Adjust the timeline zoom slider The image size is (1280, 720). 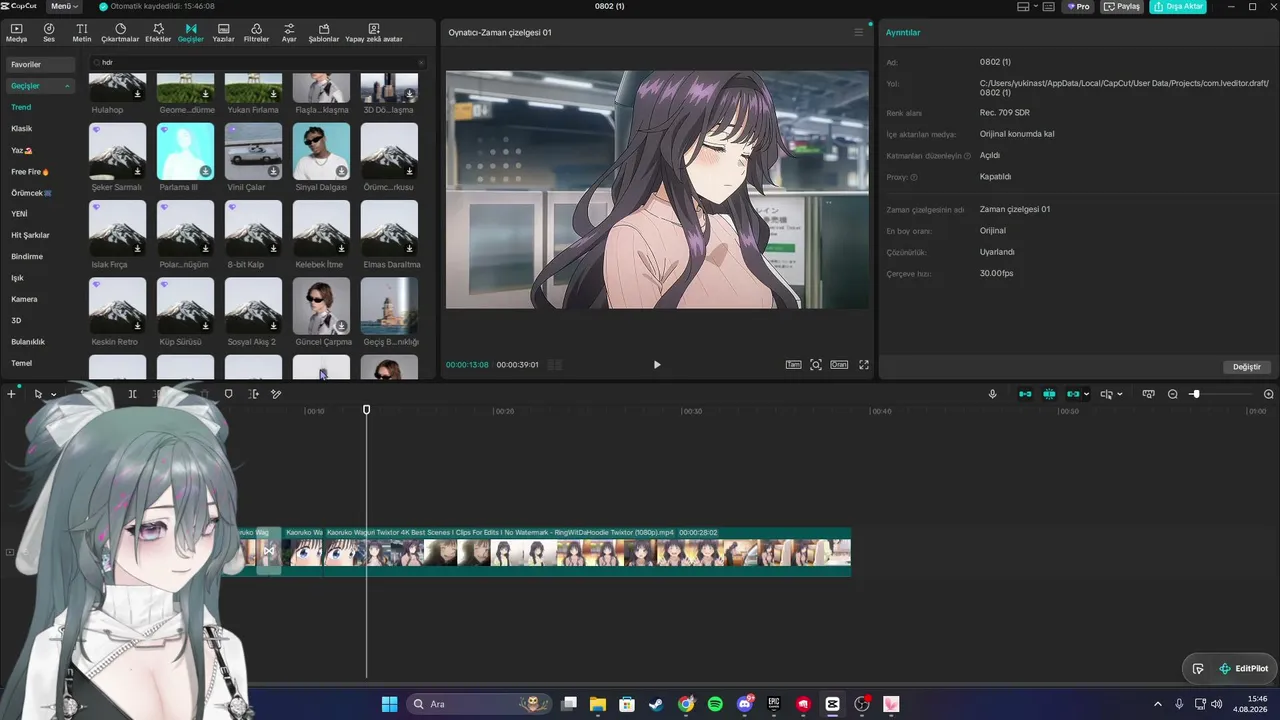point(1195,394)
